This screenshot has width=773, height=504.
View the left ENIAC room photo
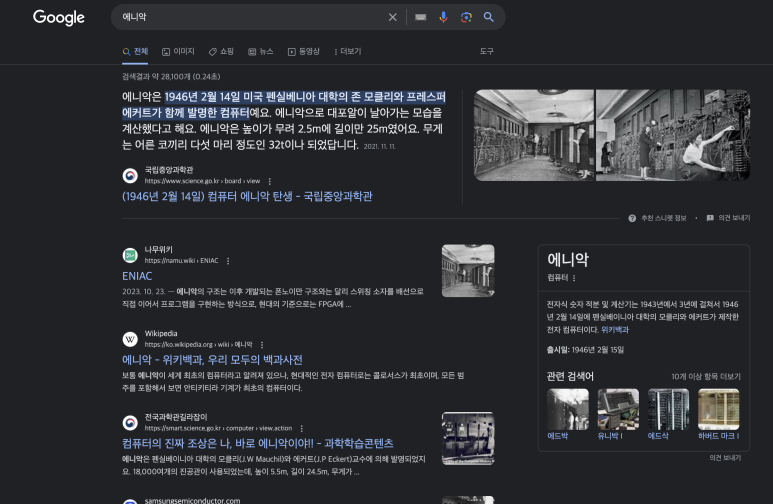click(534, 135)
